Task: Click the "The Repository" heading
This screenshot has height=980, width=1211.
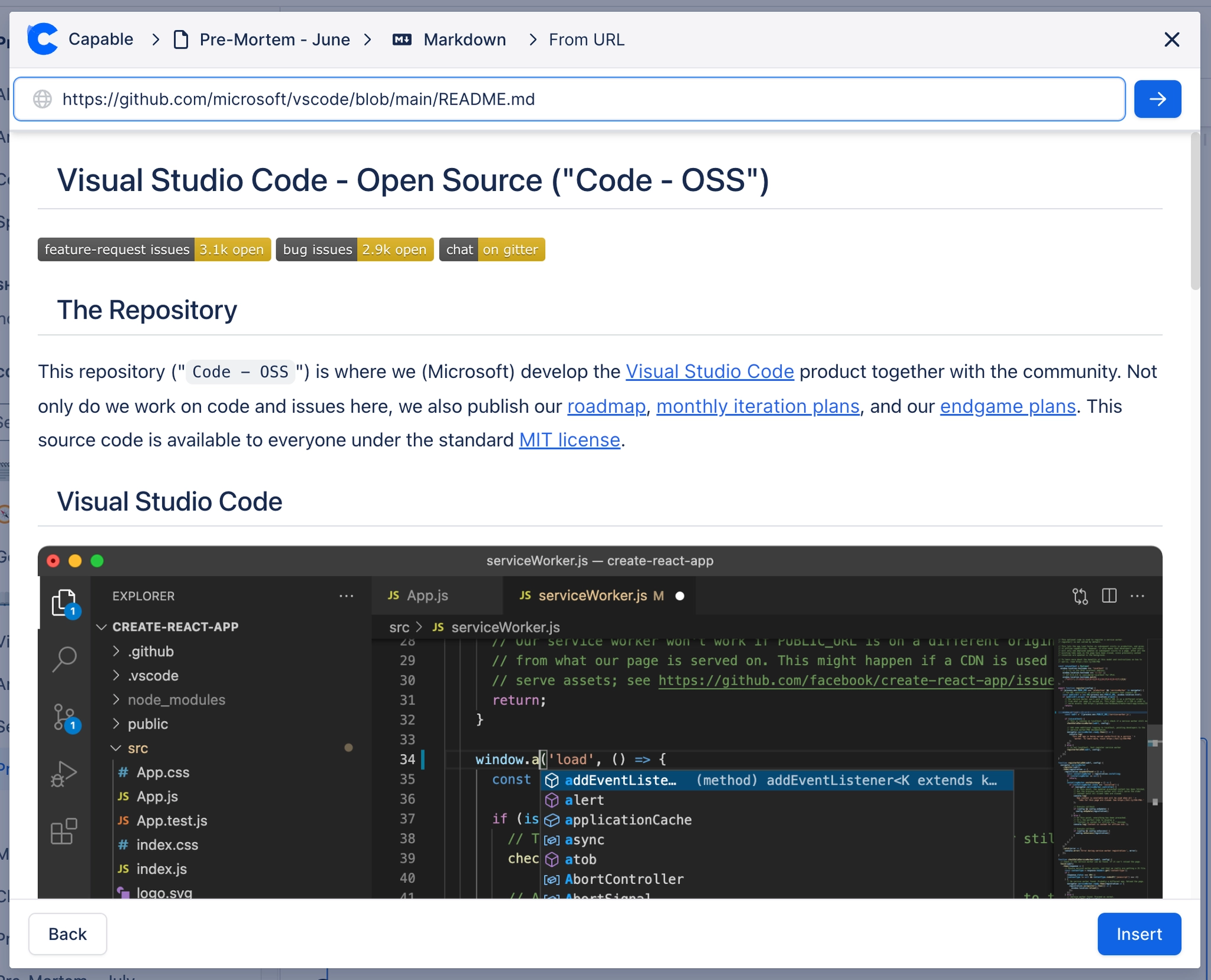Action: pos(147,310)
